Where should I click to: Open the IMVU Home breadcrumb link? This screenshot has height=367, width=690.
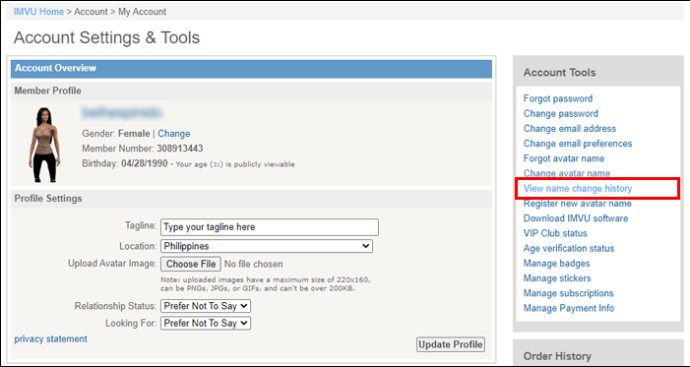click(39, 12)
